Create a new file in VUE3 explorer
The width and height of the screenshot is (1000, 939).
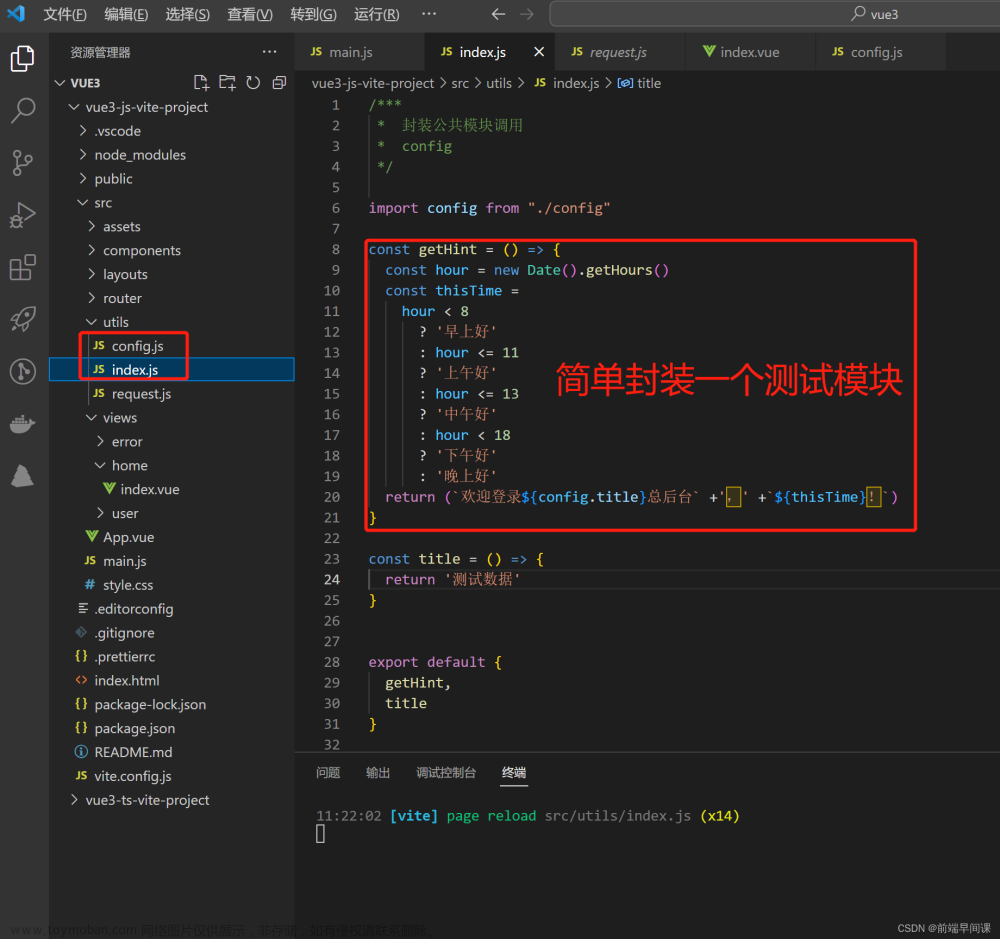coord(201,82)
